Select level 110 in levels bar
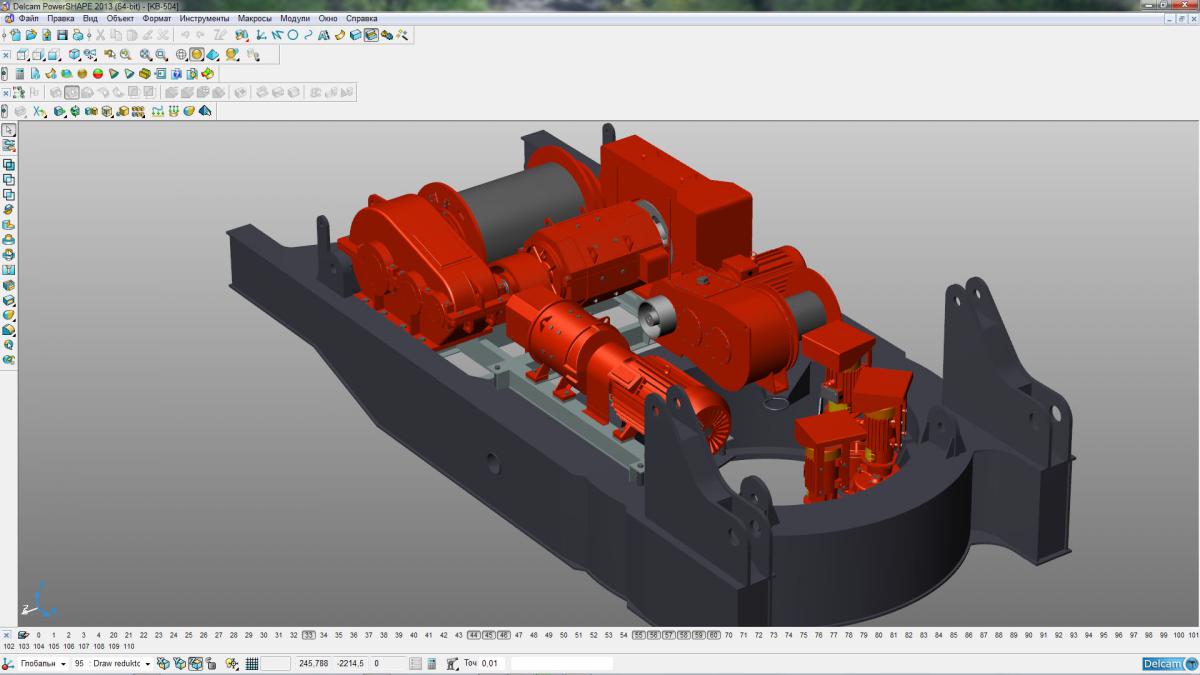The width and height of the screenshot is (1200, 675). 128,647
